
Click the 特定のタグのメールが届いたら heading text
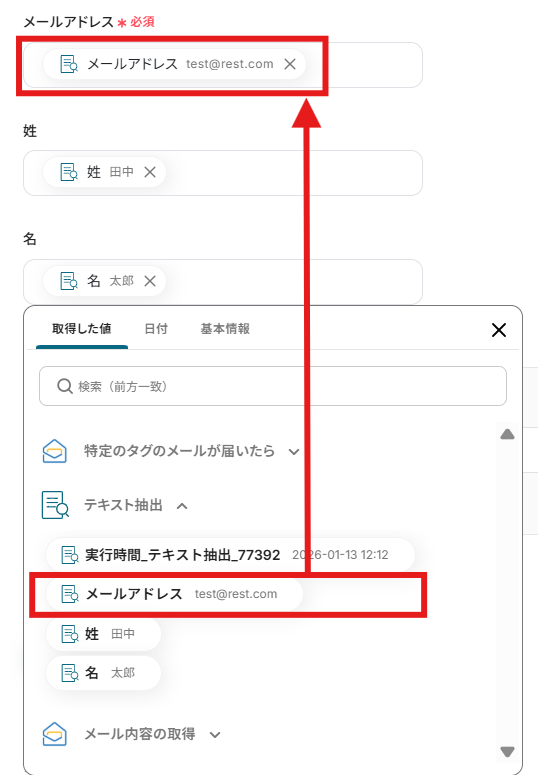coord(179,451)
